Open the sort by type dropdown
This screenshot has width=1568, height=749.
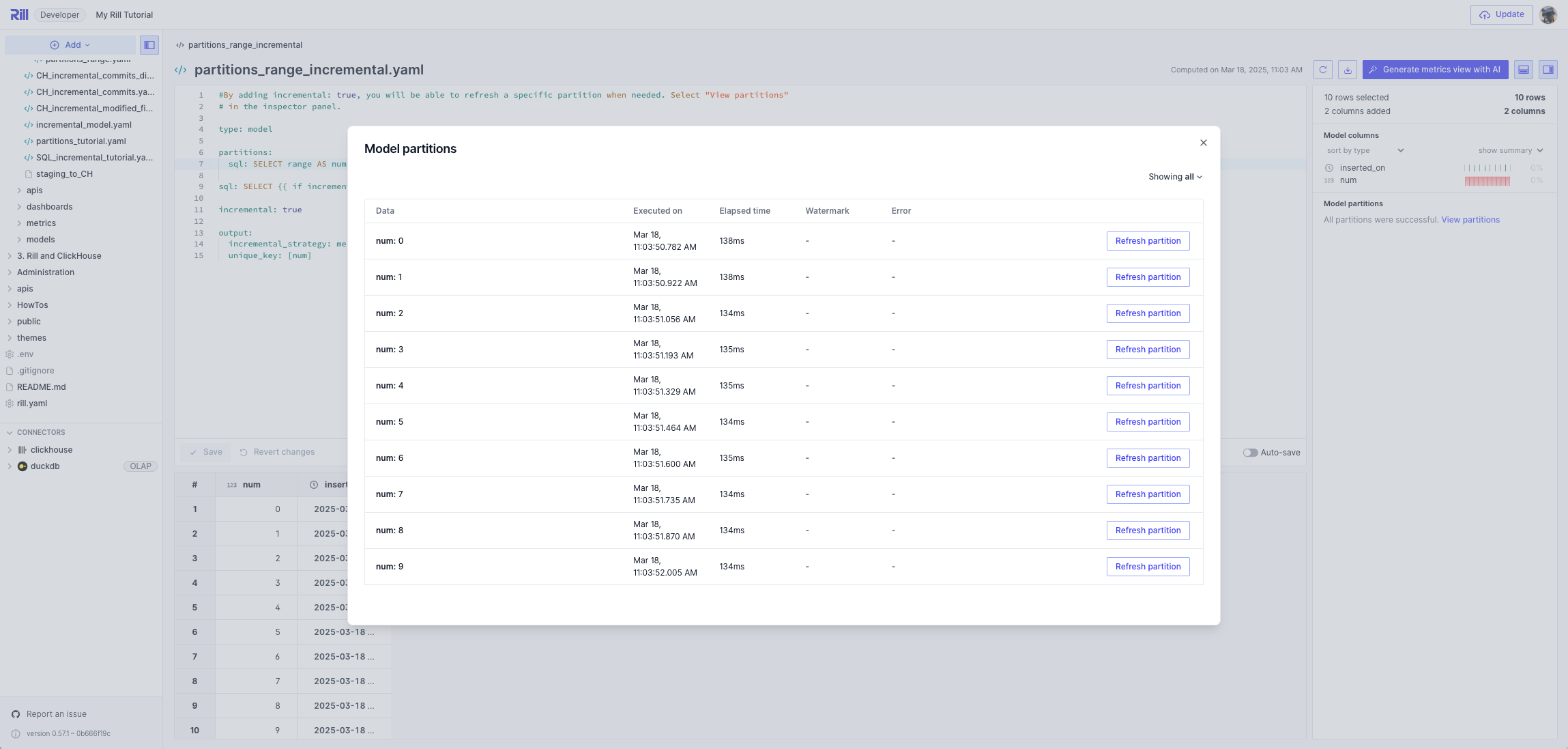(1363, 150)
